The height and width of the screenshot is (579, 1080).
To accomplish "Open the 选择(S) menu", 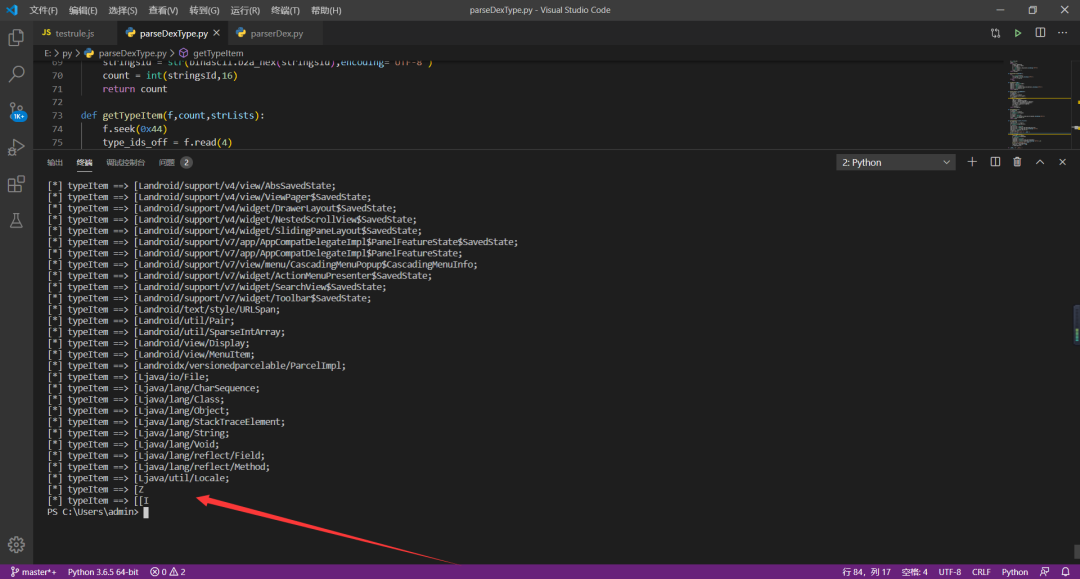I will click(x=123, y=10).
